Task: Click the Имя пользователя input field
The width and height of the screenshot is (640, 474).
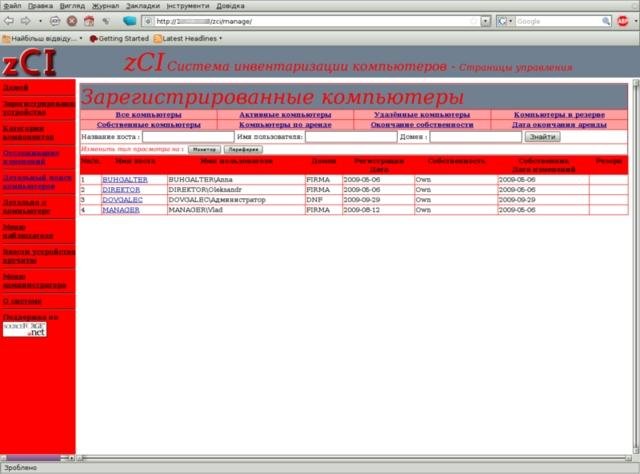Action: coord(351,137)
